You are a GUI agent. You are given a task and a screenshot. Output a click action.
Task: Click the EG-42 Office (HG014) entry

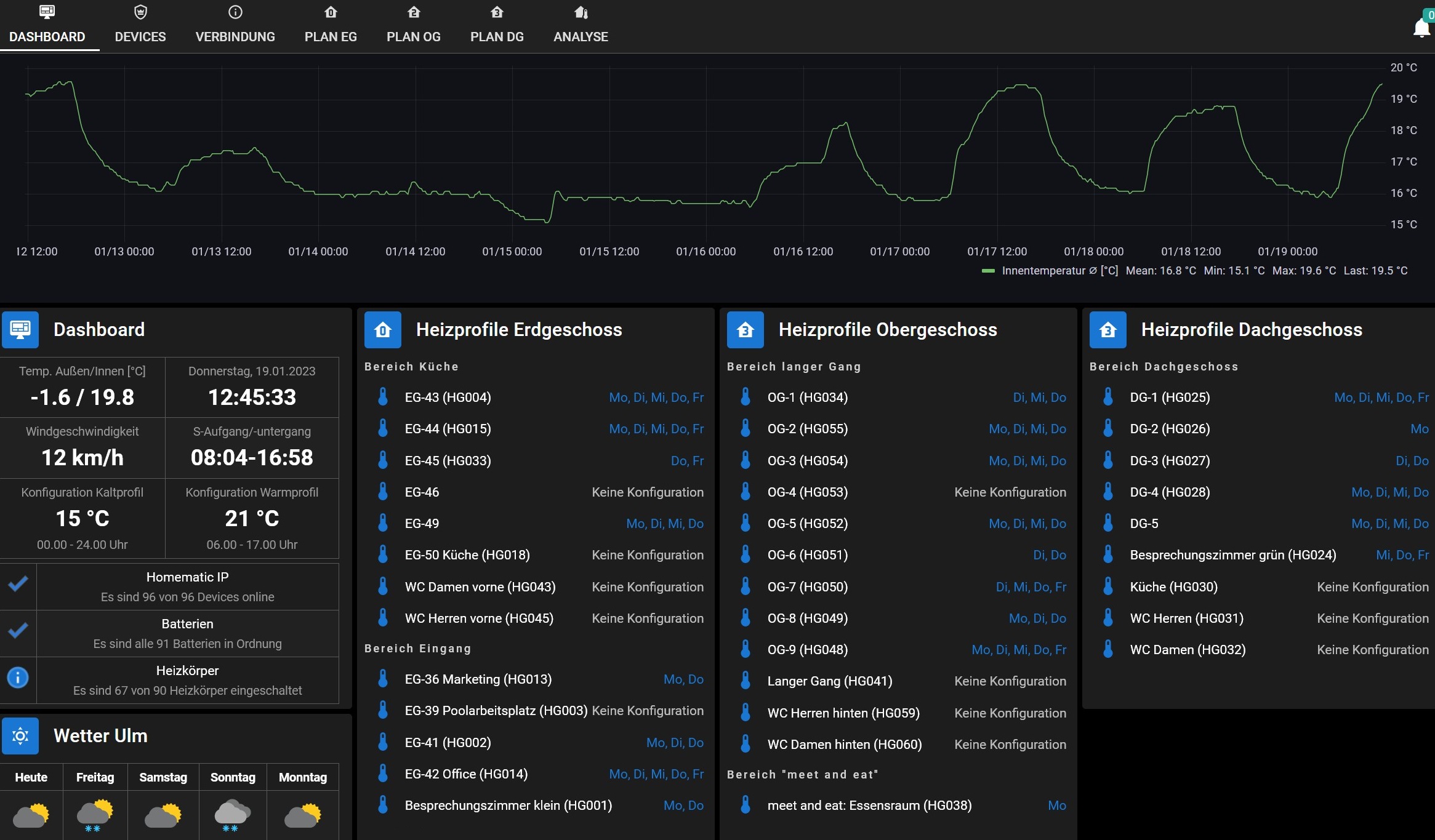click(466, 774)
